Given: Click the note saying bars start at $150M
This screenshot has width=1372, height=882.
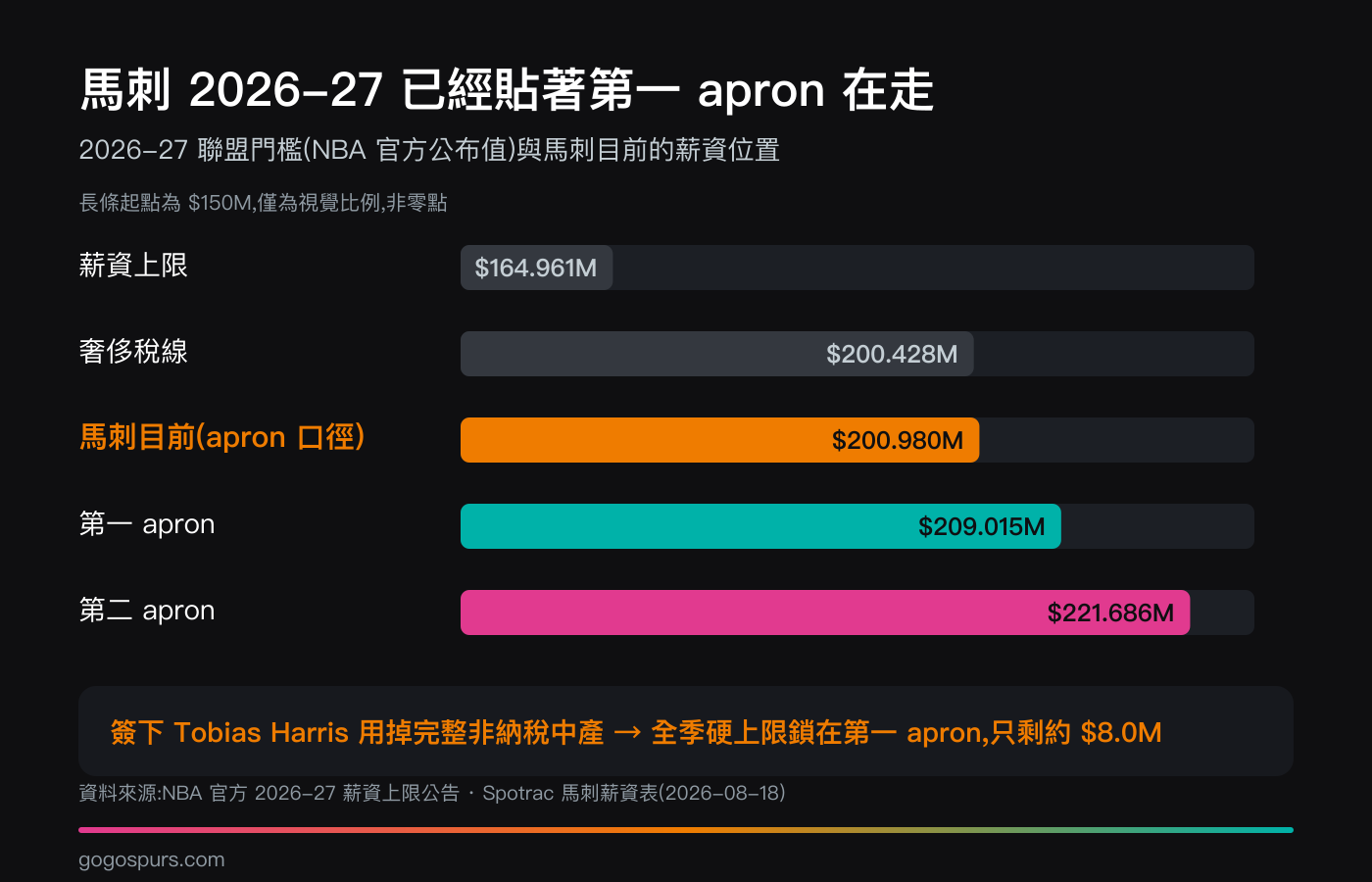Looking at the screenshot, I should (x=263, y=203).
